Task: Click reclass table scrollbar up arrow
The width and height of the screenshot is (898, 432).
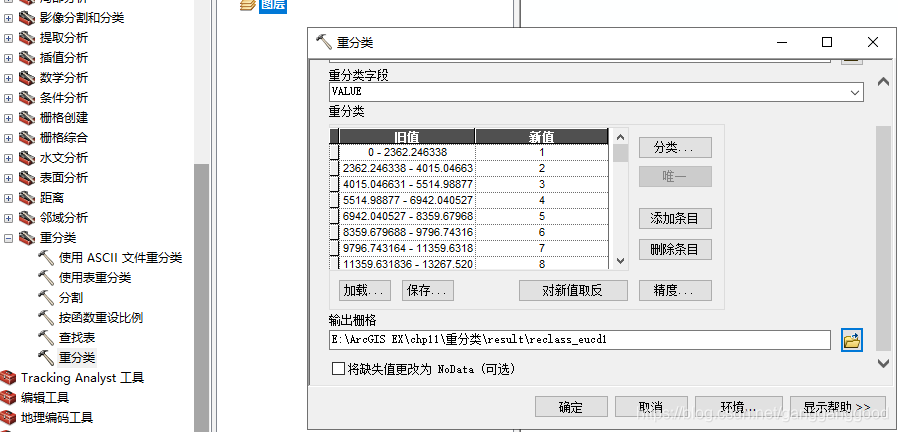Action: (x=620, y=138)
